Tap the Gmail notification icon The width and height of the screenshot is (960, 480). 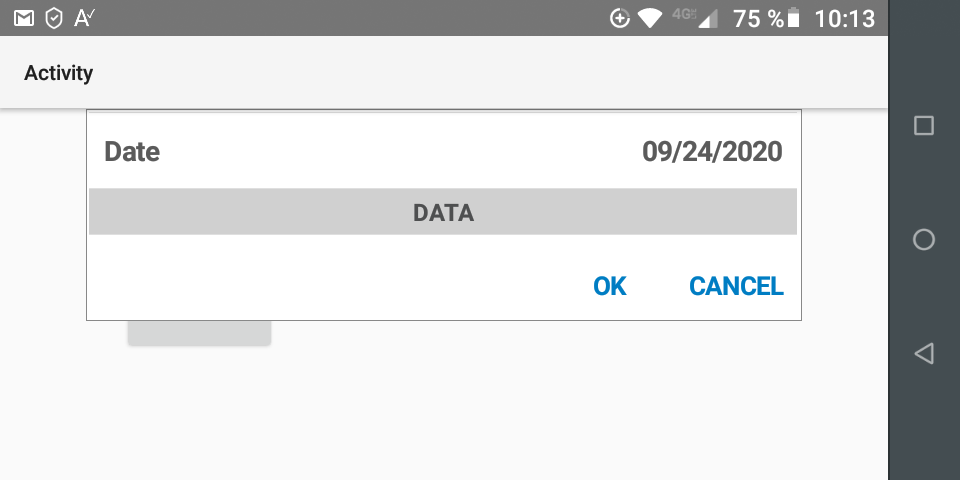click(x=24, y=18)
